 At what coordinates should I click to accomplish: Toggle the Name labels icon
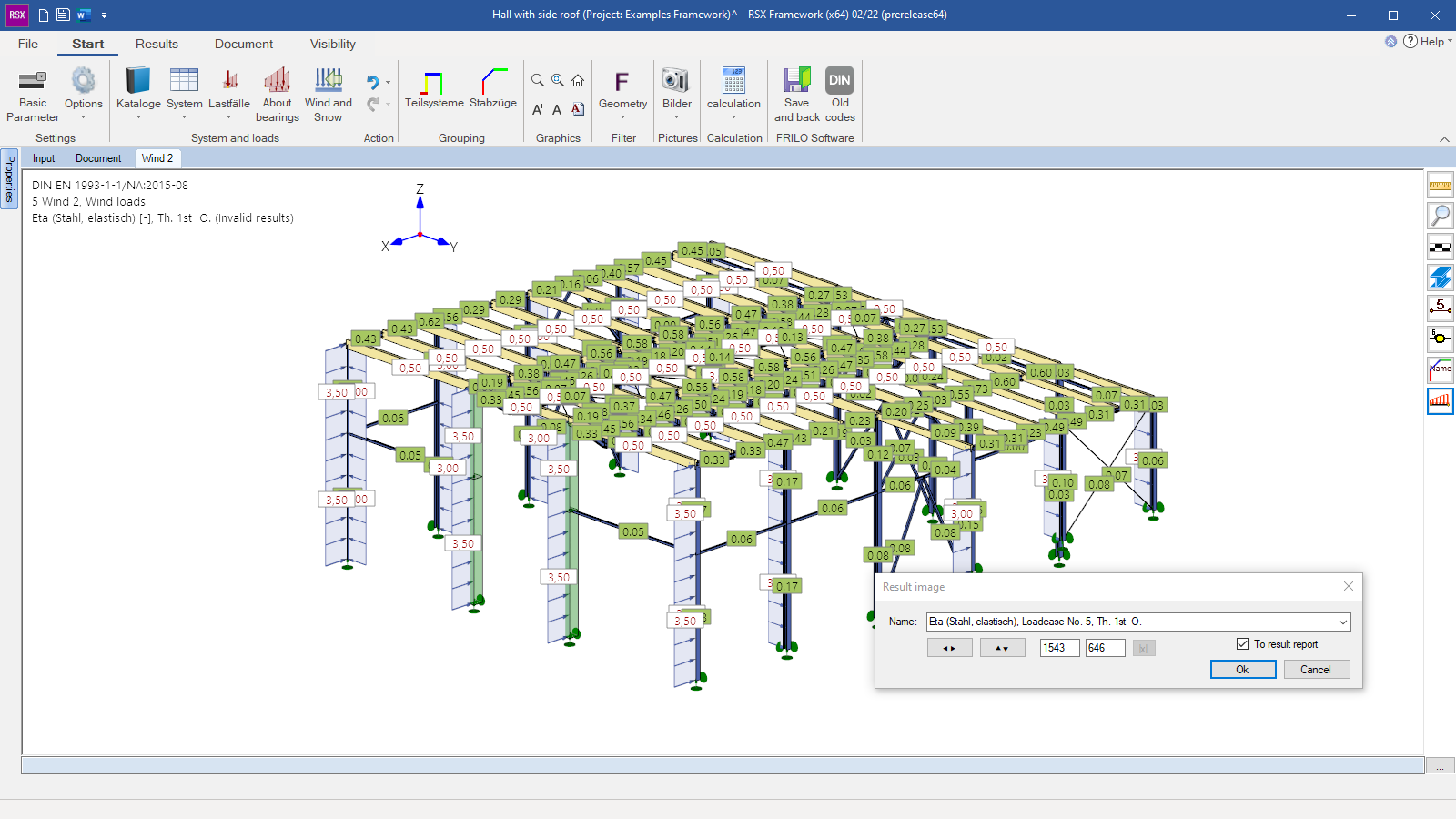click(x=1441, y=370)
